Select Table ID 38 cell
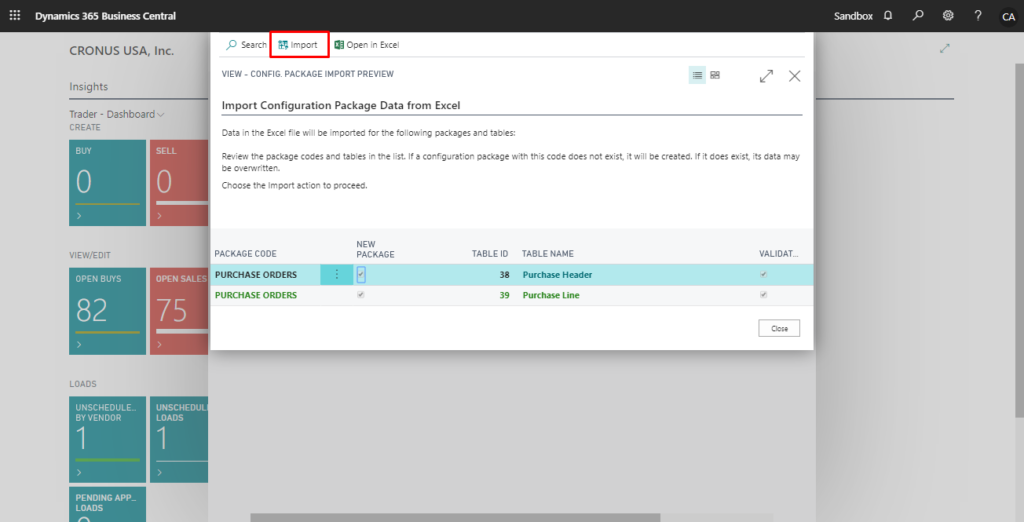Screen dimensions: 1024x522 tap(504, 274)
